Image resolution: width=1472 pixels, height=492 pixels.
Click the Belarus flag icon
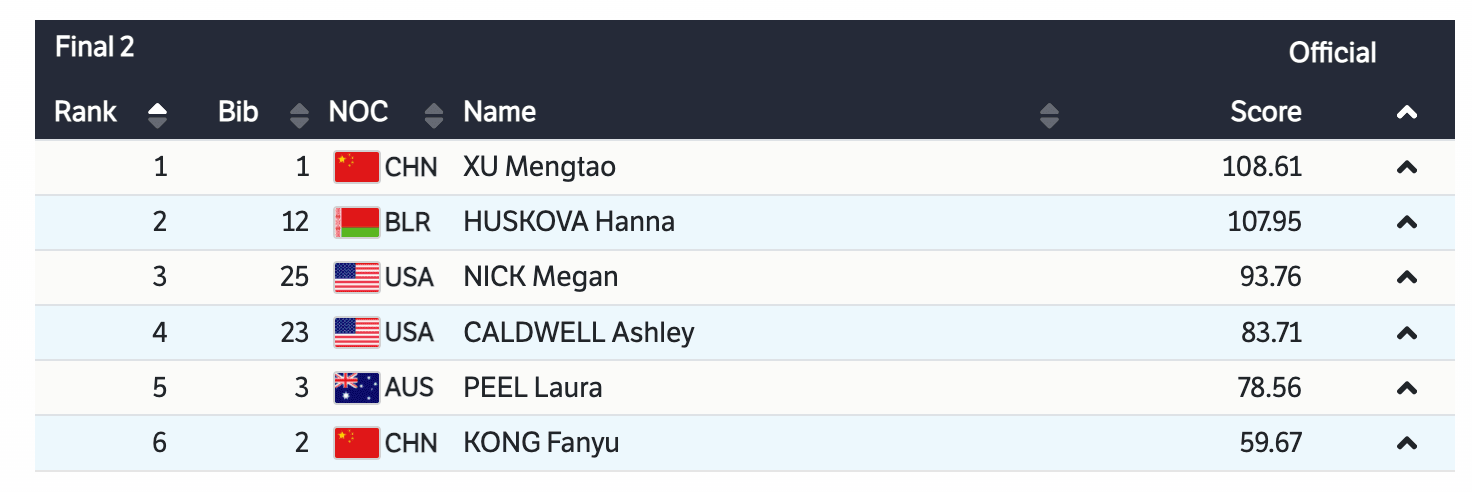point(356,222)
